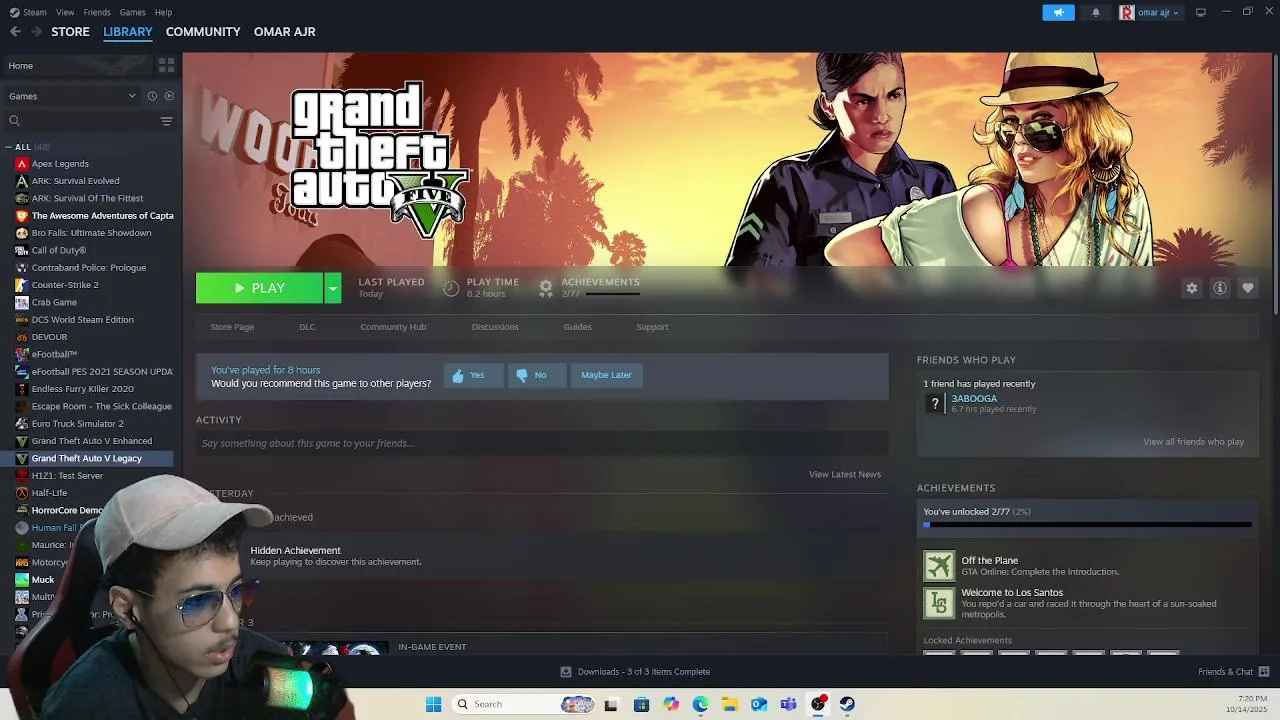Click View all friends who play
The height and width of the screenshot is (720, 1280).
point(1193,442)
